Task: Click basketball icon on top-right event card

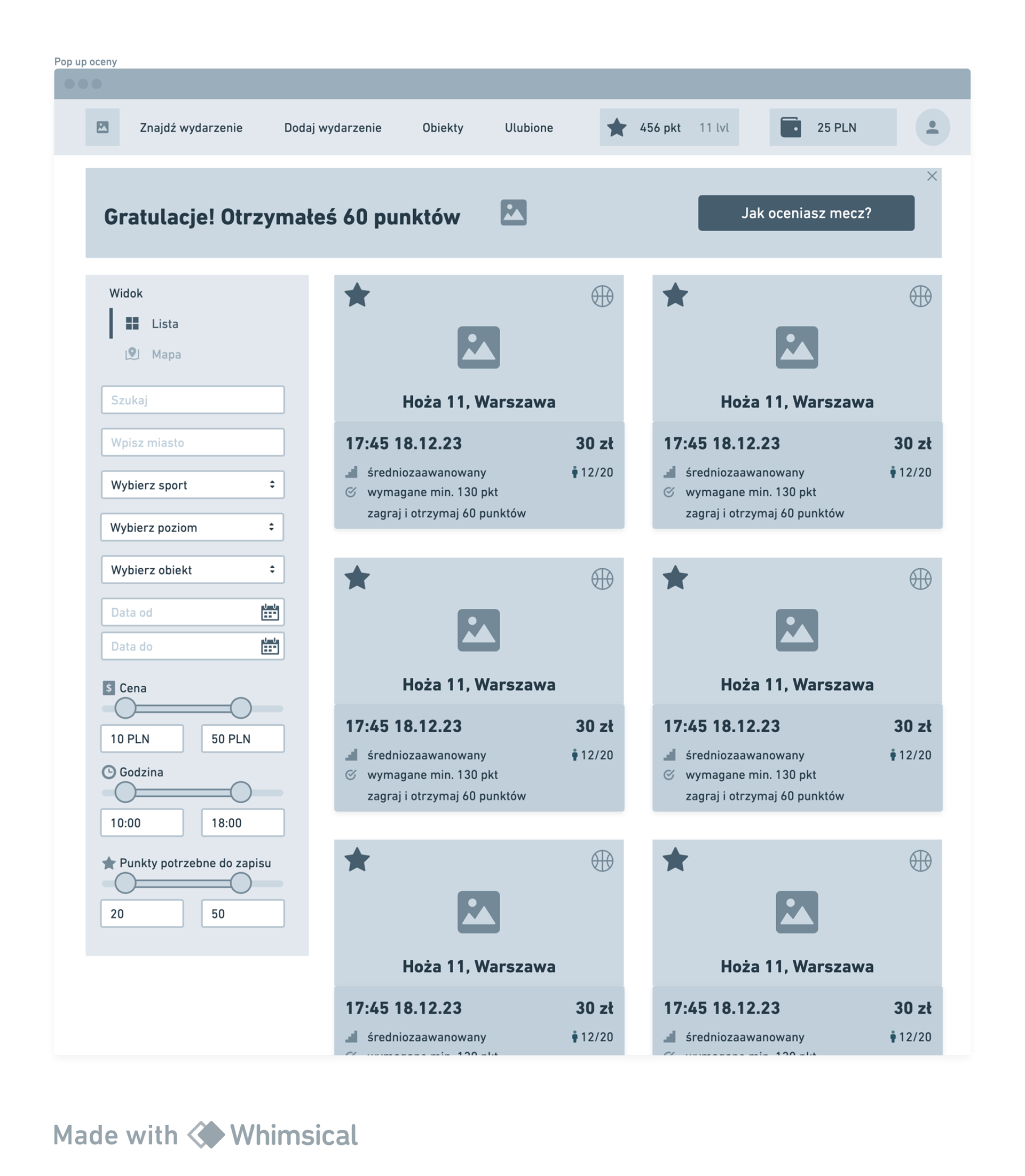Action: pos(920,296)
